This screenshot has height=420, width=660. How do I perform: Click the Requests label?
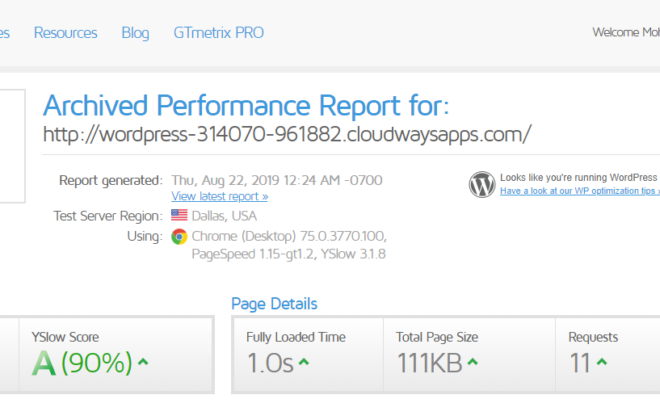(x=593, y=337)
